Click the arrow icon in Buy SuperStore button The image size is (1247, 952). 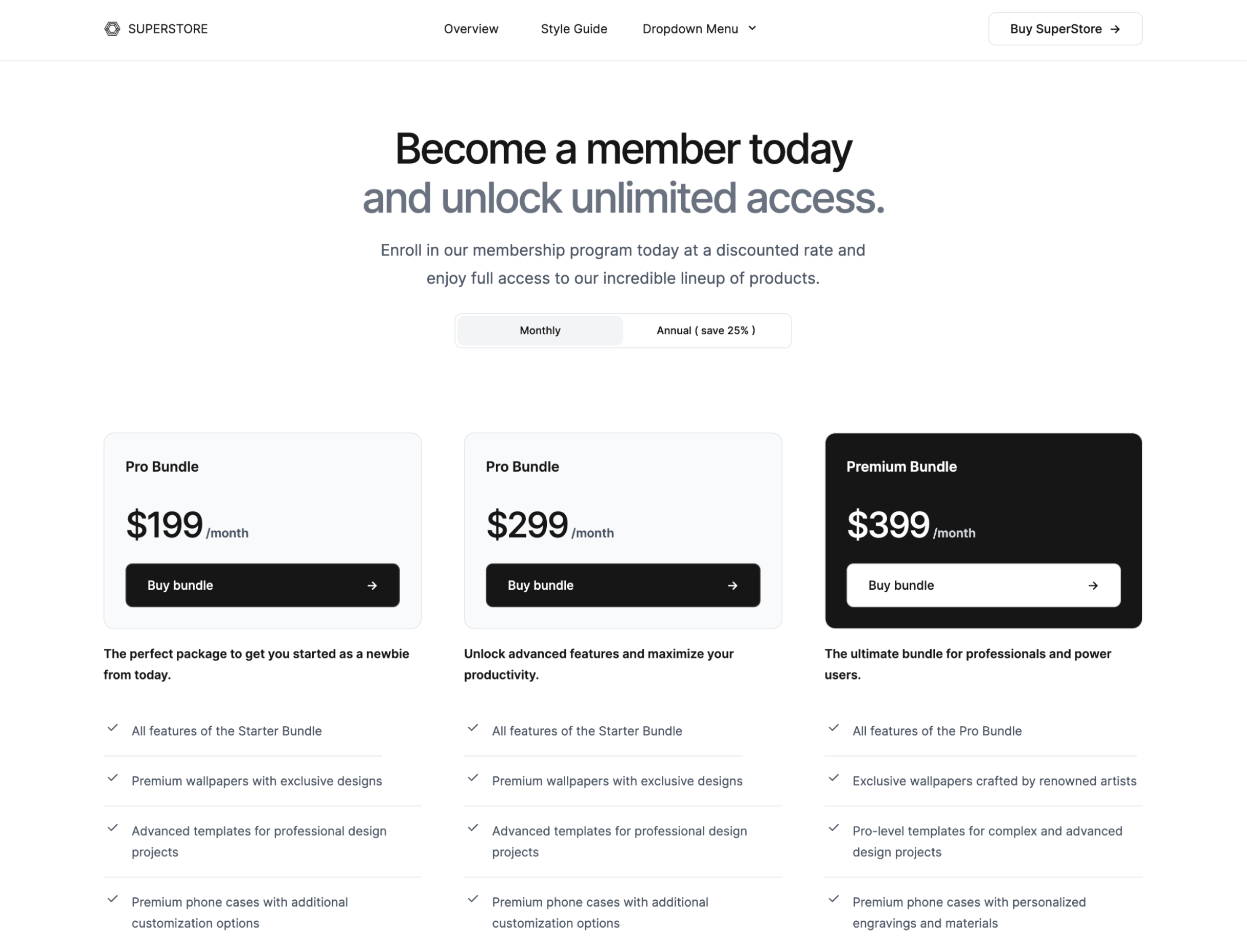pyautogui.click(x=1115, y=29)
